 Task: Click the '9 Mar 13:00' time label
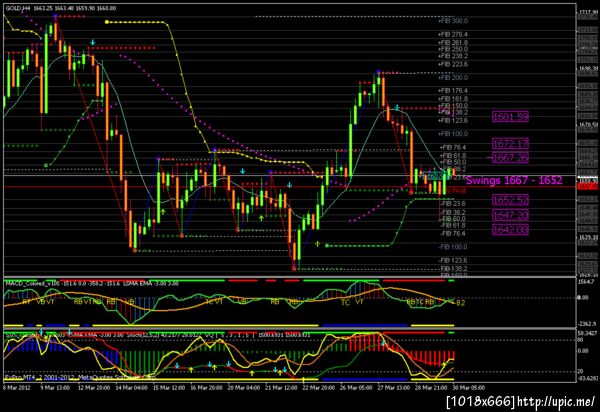point(55,388)
